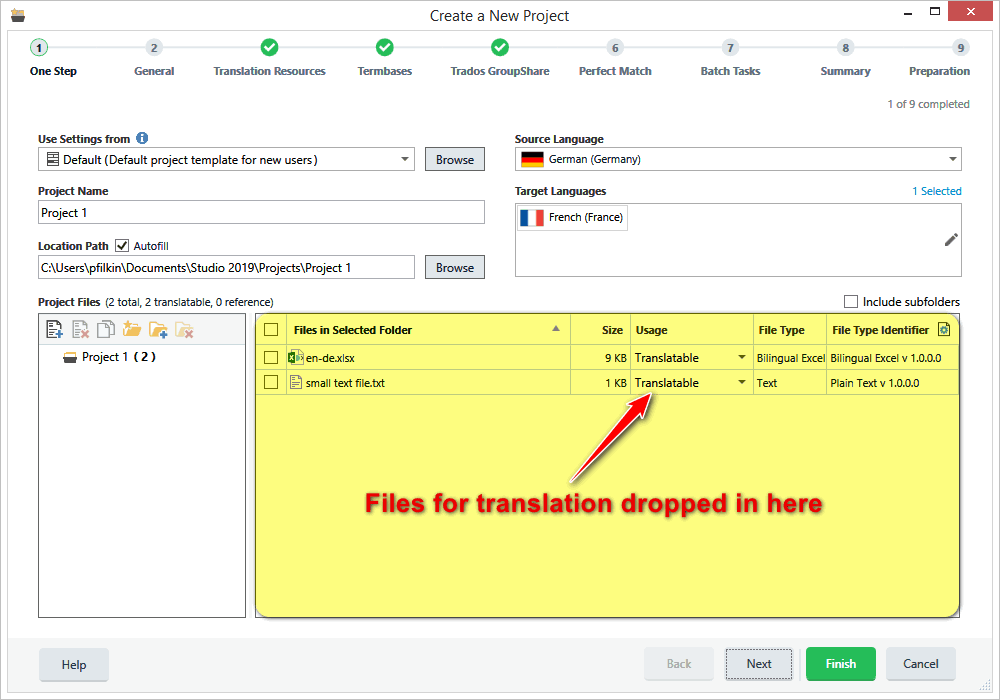Screen dimensions: 1000x700
Task: Click the Remove Files icon
Action: point(80,329)
